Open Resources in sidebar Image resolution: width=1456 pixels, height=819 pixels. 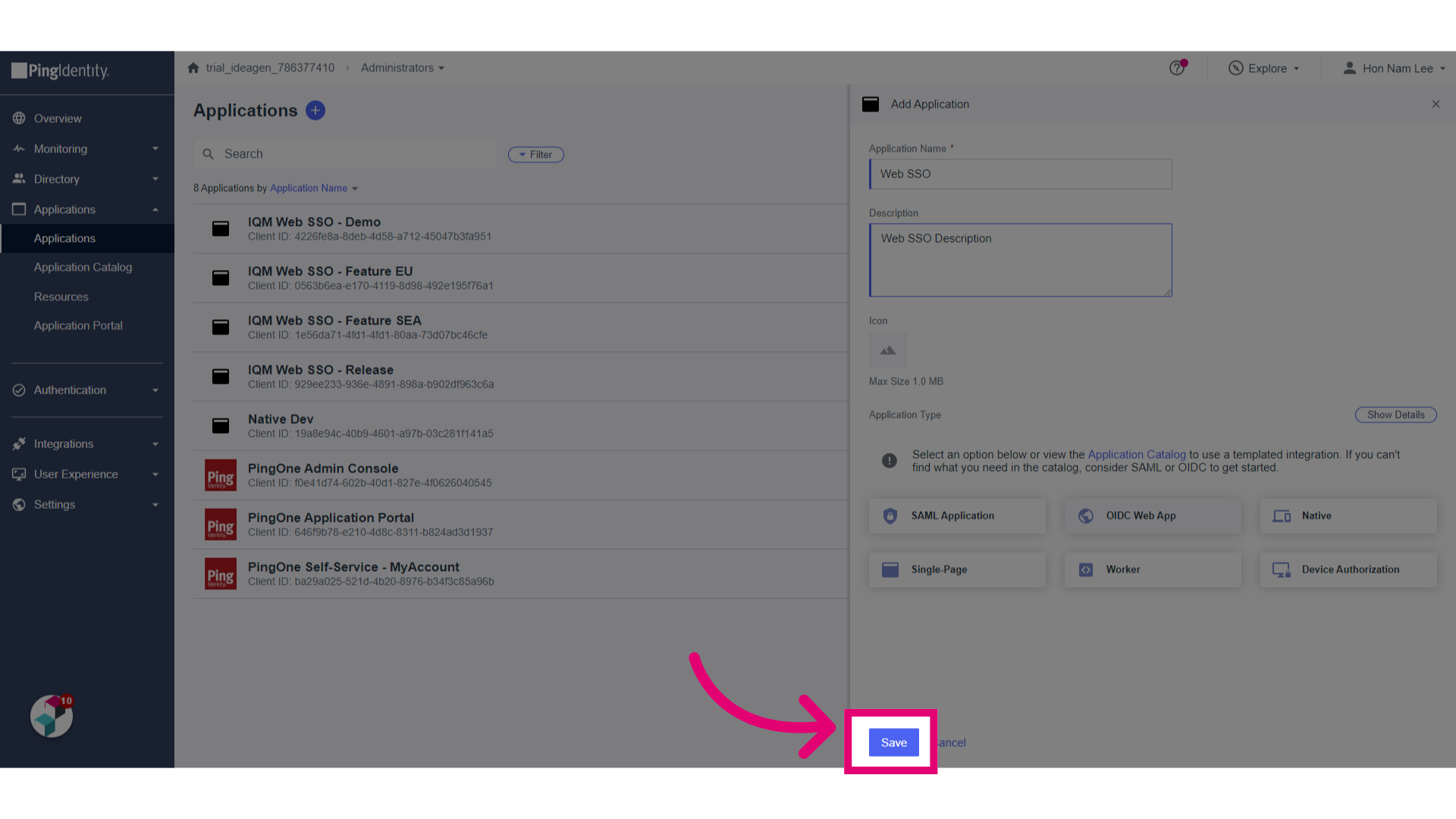tap(61, 297)
